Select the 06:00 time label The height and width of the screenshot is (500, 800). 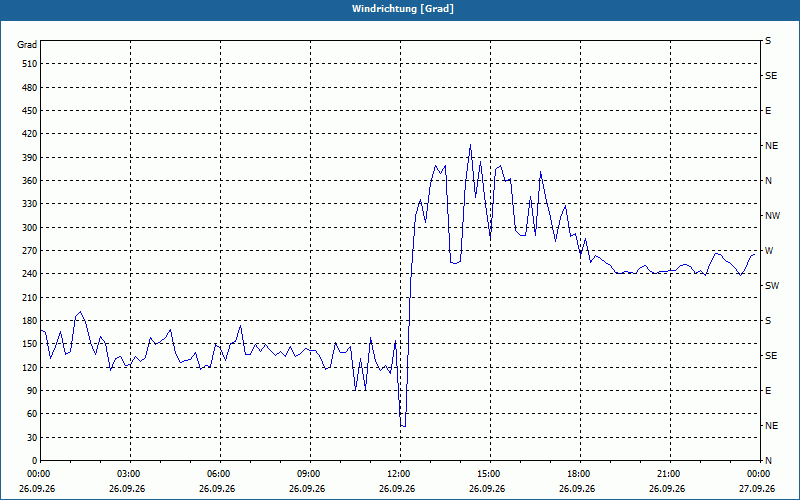219,474
